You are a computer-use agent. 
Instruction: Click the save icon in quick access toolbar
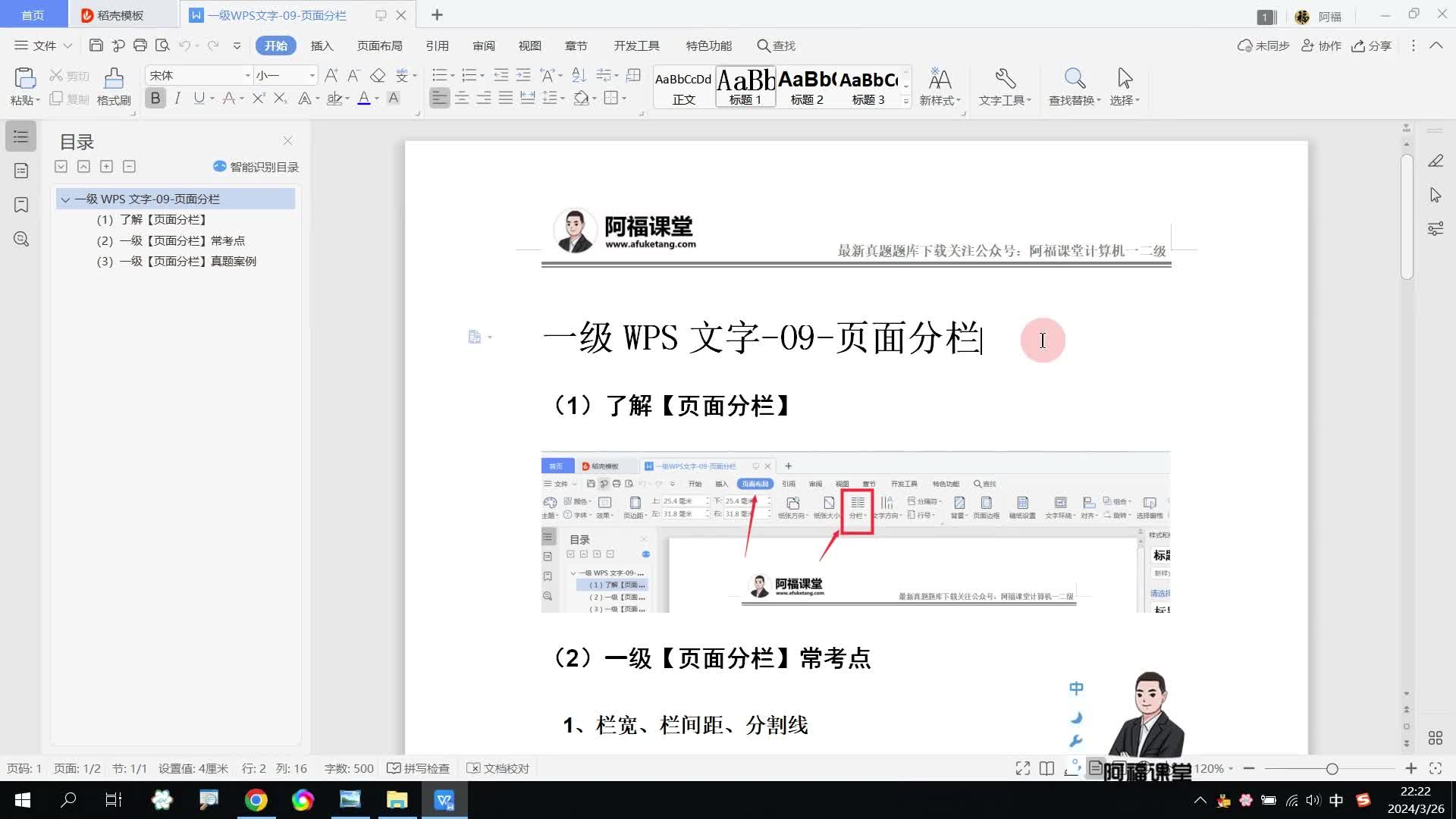click(x=96, y=45)
